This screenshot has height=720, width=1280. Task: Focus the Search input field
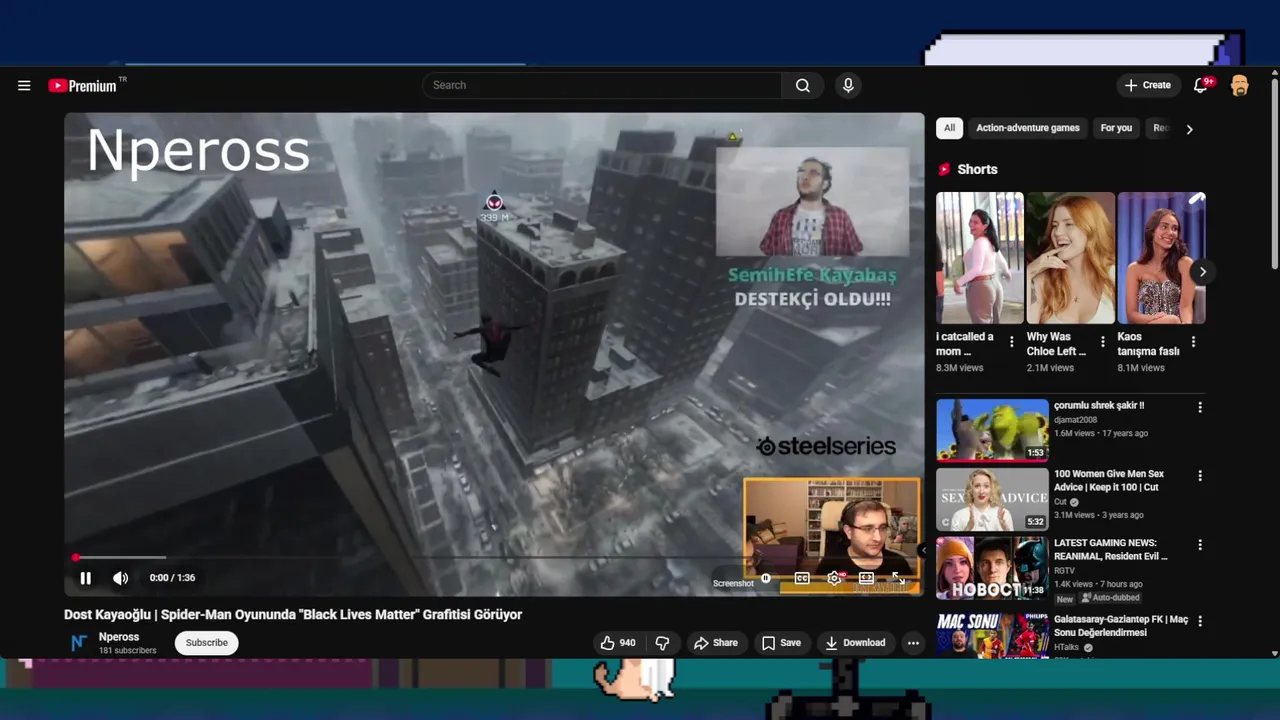pos(602,86)
